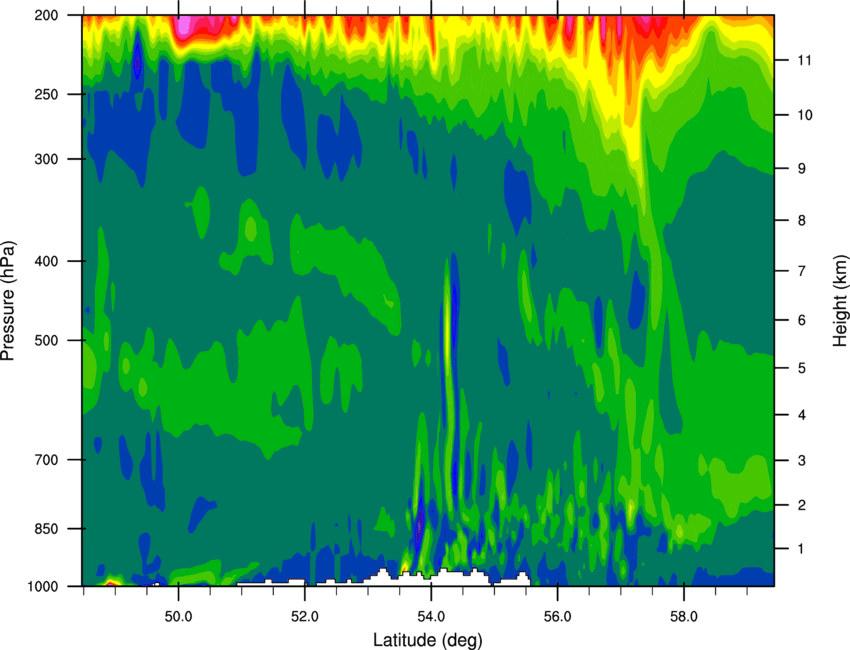850x650 pixels.
Task: Click the 400 pressure tick label
Action: tap(46, 261)
